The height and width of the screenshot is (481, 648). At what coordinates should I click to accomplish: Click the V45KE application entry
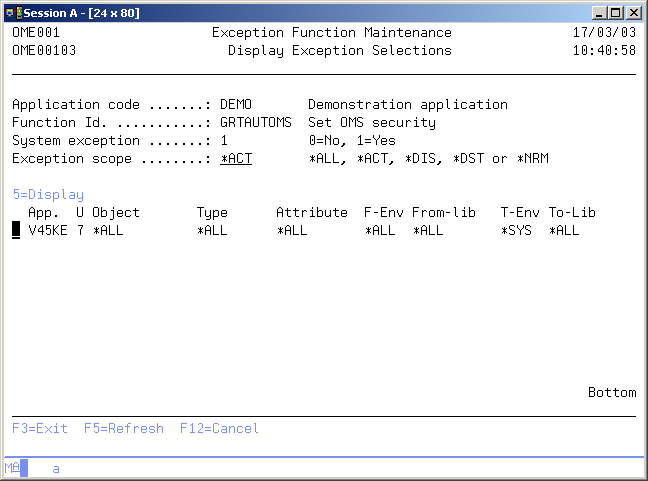click(48, 231)
